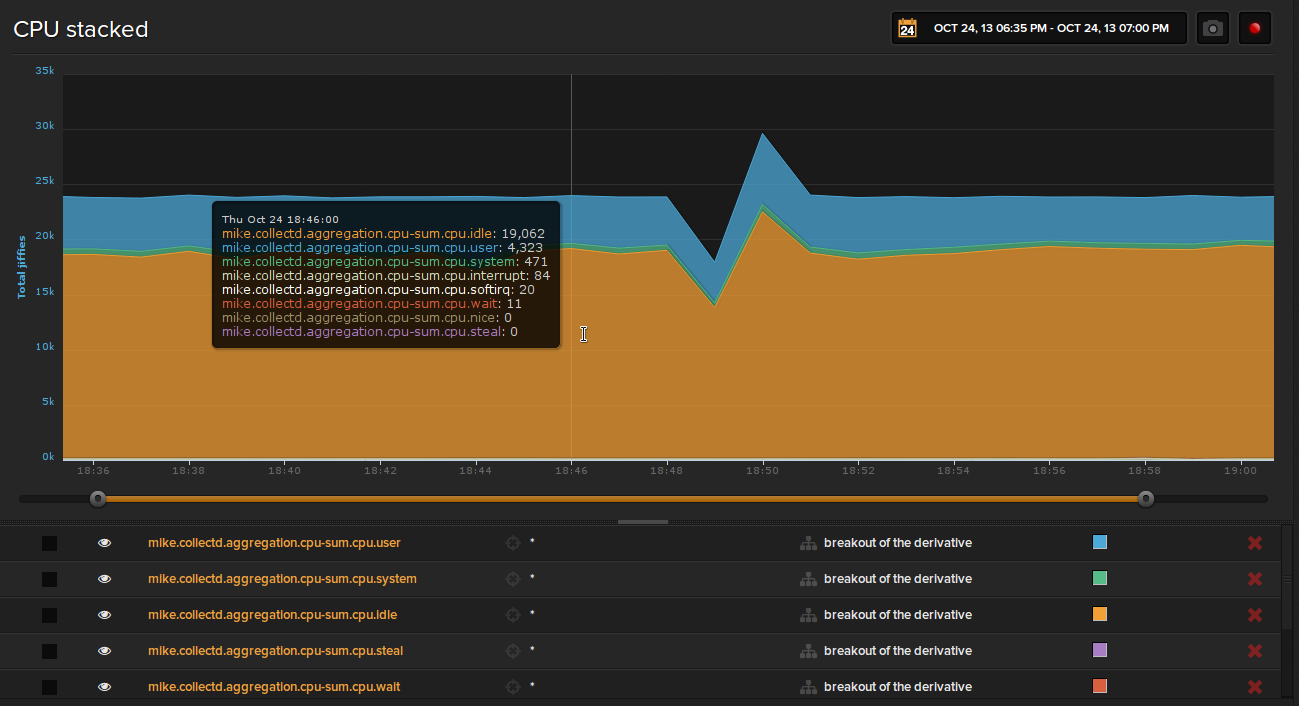Click the left timeline range slider handle

click(x=97, y=497)
